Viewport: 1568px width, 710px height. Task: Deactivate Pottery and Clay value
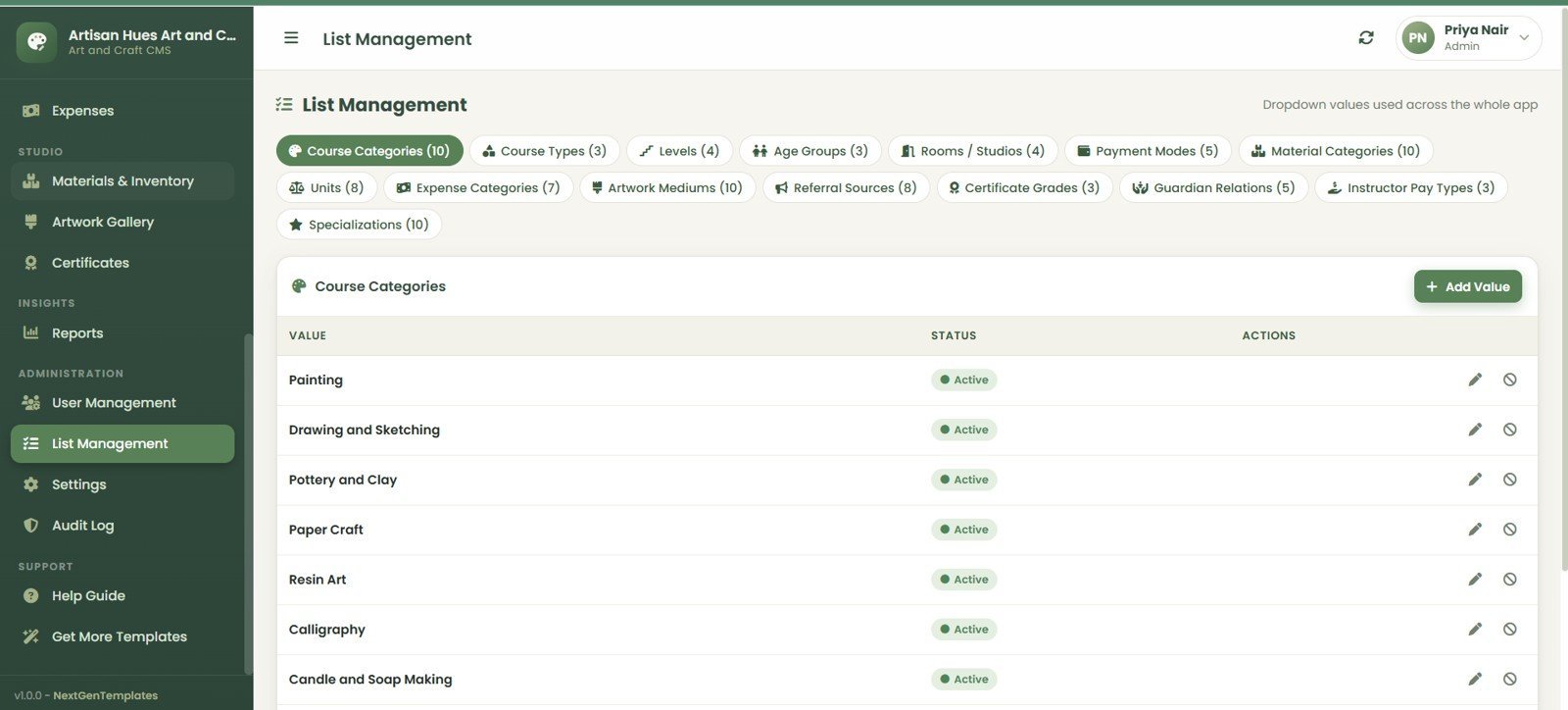click(1510, 480)
